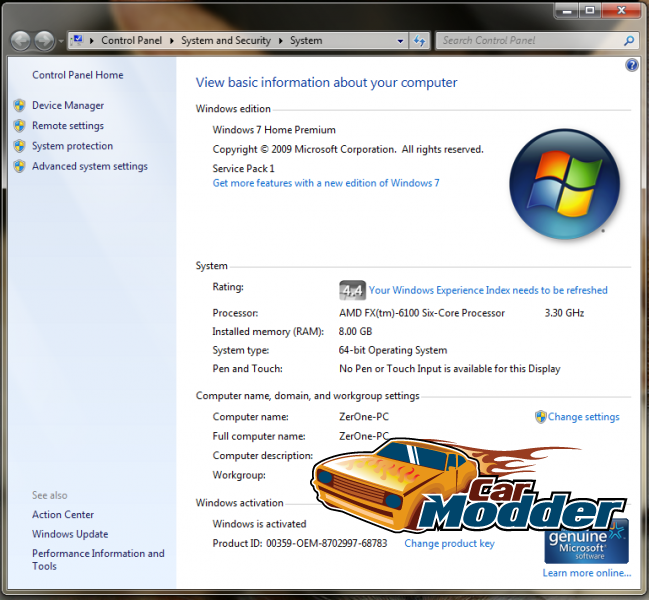649x600 pixels.
Task: Click the 4.4 Windows Experience rating badge
Action: tap(352, 290)
